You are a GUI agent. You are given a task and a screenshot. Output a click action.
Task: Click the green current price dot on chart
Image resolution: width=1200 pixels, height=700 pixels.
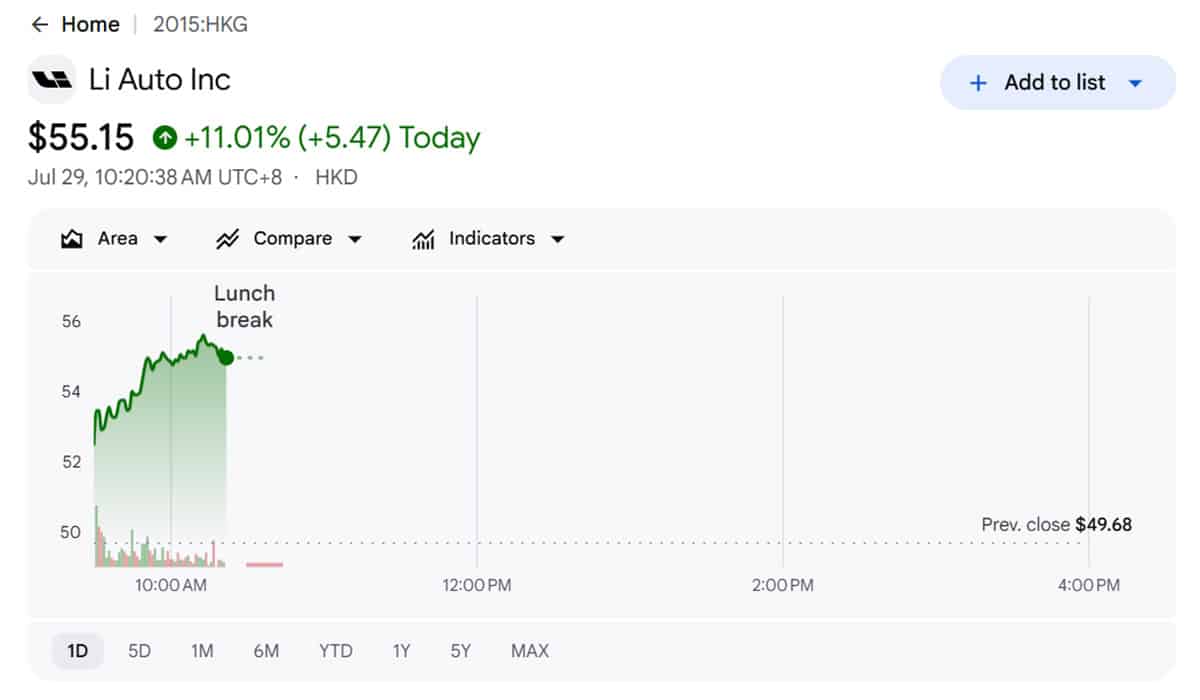tap(226, 357)
